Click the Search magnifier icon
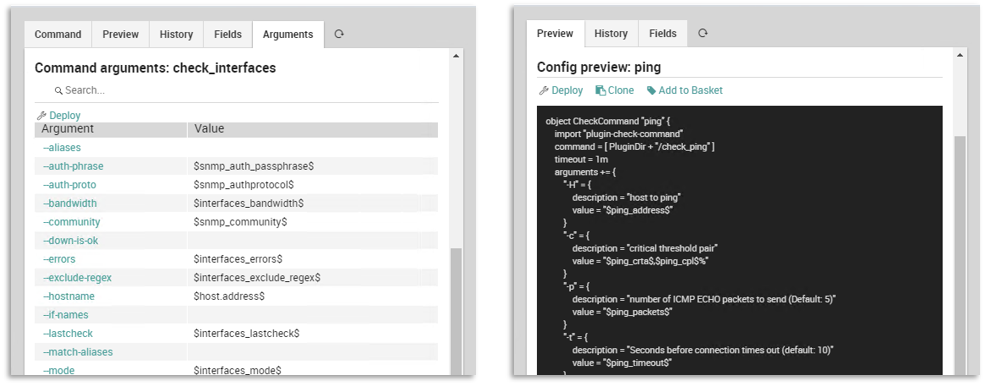The width and height of the screenshot is (985, 383). coord(58,90)
